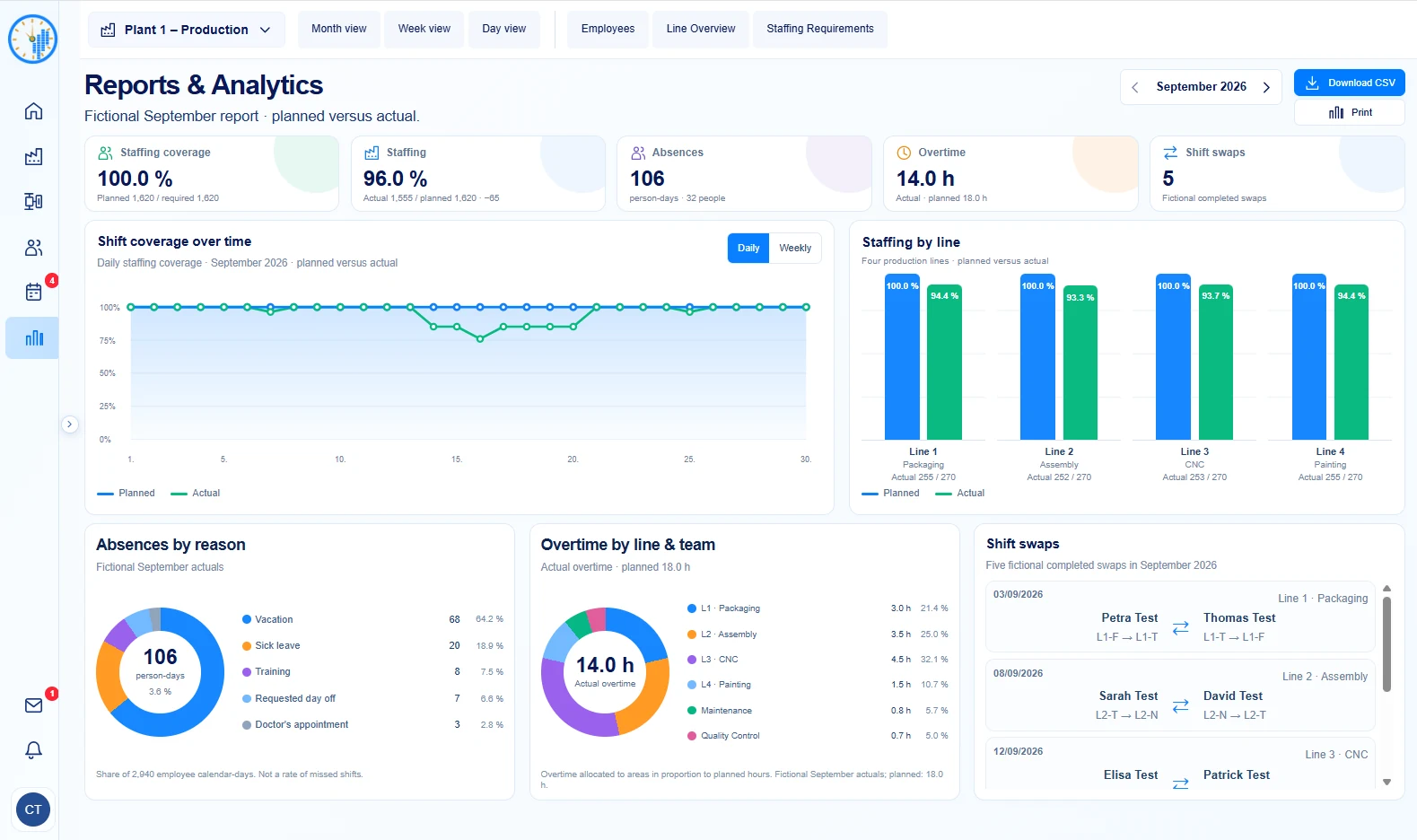Click the Shift swaps arrows icon
This screenshot has height=840, width=1417.
[x=1171, y=153]
